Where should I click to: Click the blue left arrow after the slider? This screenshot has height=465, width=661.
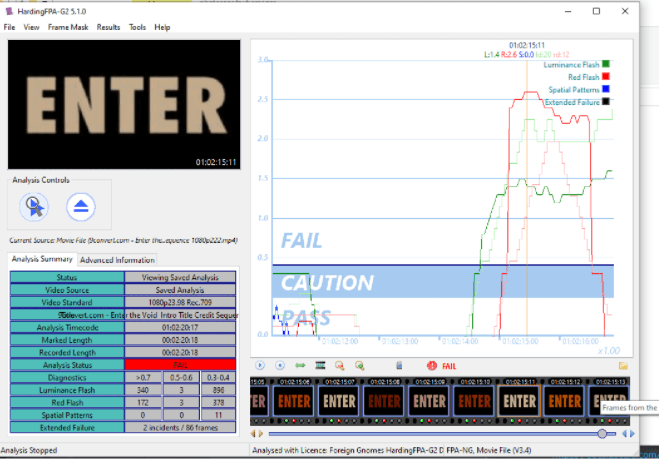[624, 434]
